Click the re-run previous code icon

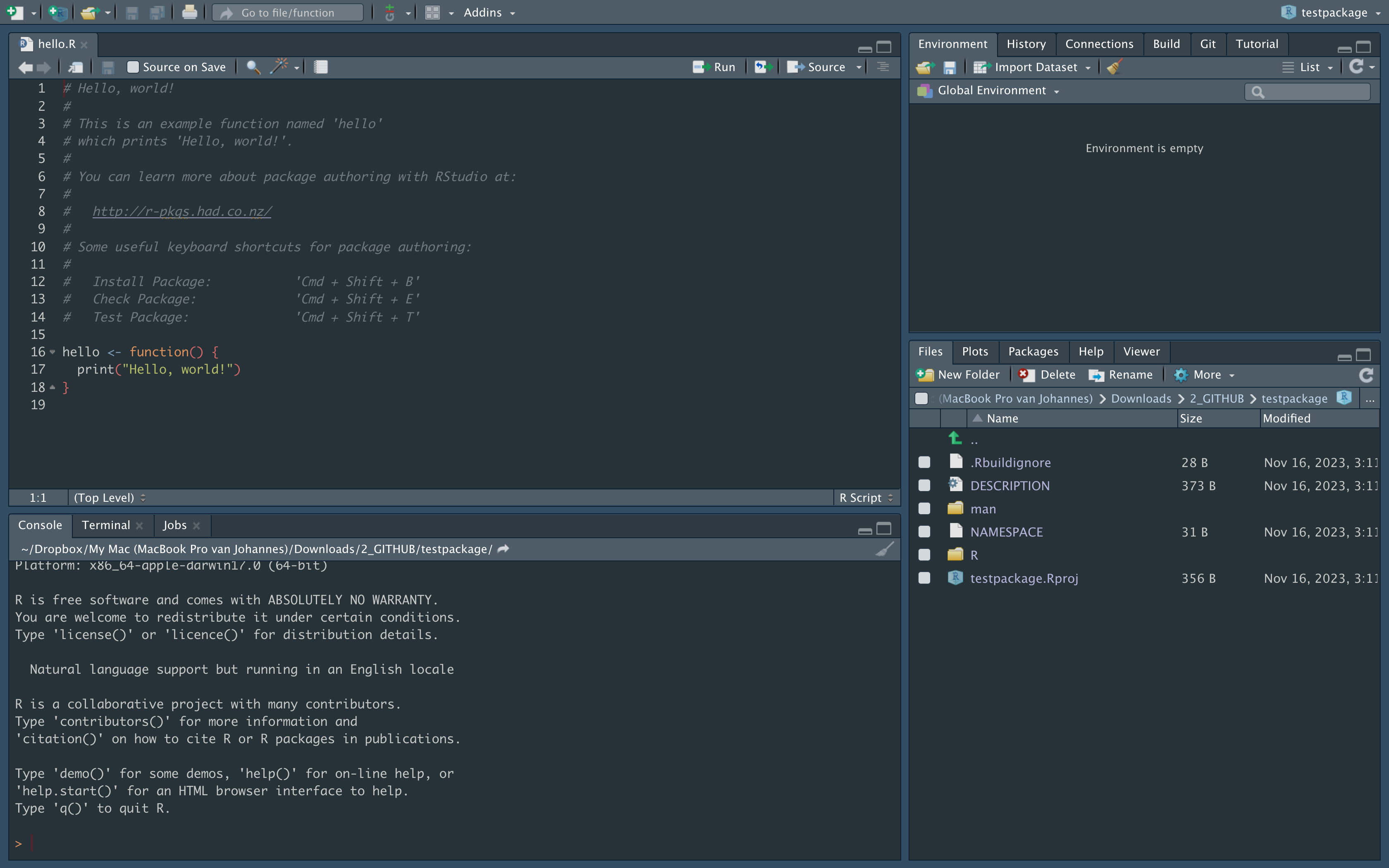pos(762,67)
